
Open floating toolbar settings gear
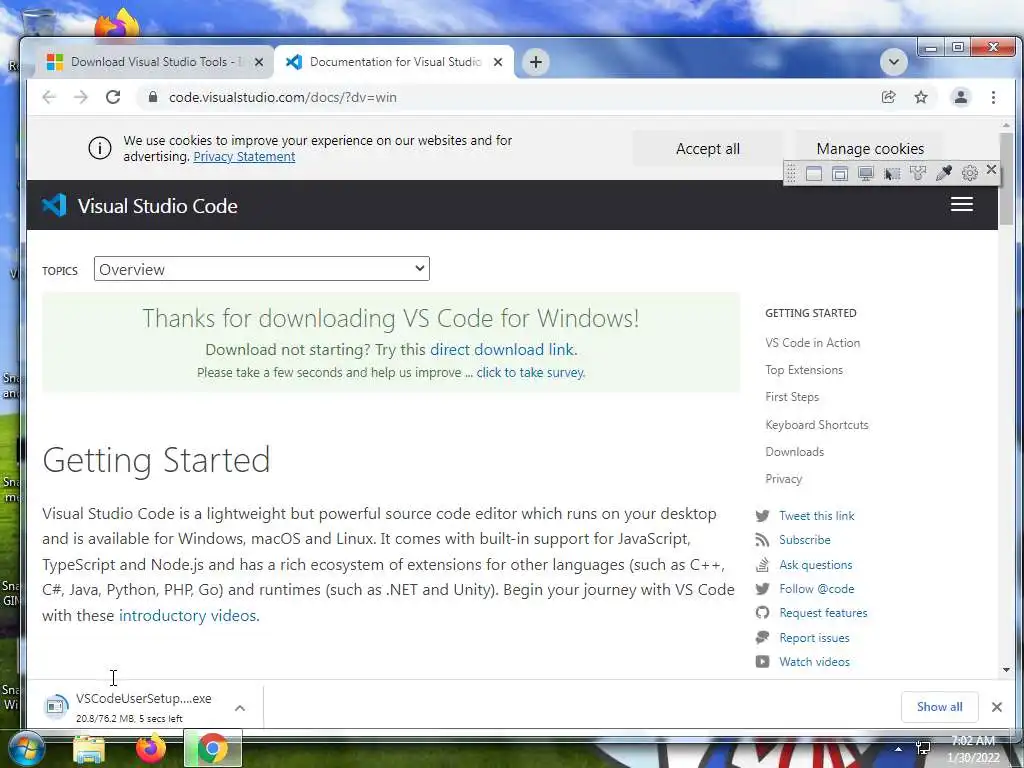point(970,173)
